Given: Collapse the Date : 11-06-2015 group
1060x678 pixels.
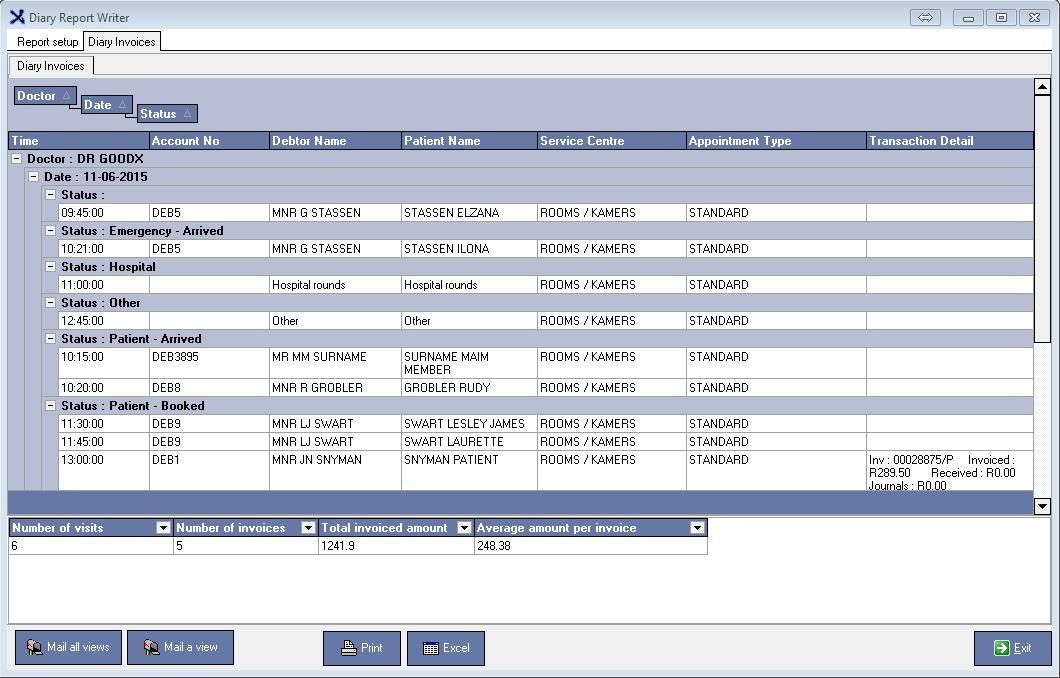Looking at the screenshot, I should (x=34, y=177).
